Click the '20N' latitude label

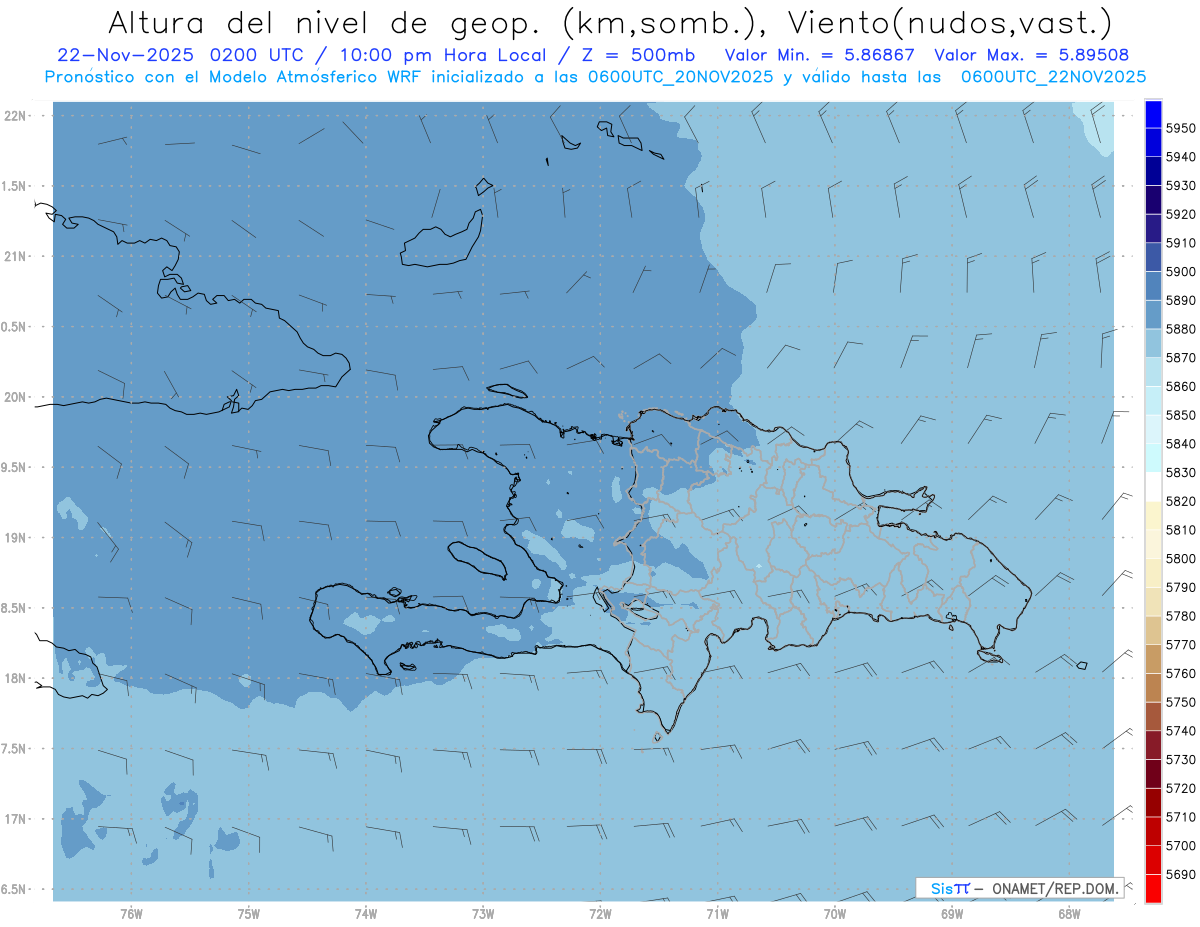[15, 397]
